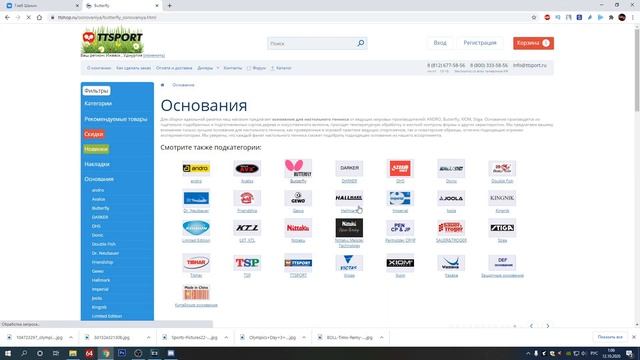
Task: Reload stop button in browser toolbar
Action: (29, 18)
